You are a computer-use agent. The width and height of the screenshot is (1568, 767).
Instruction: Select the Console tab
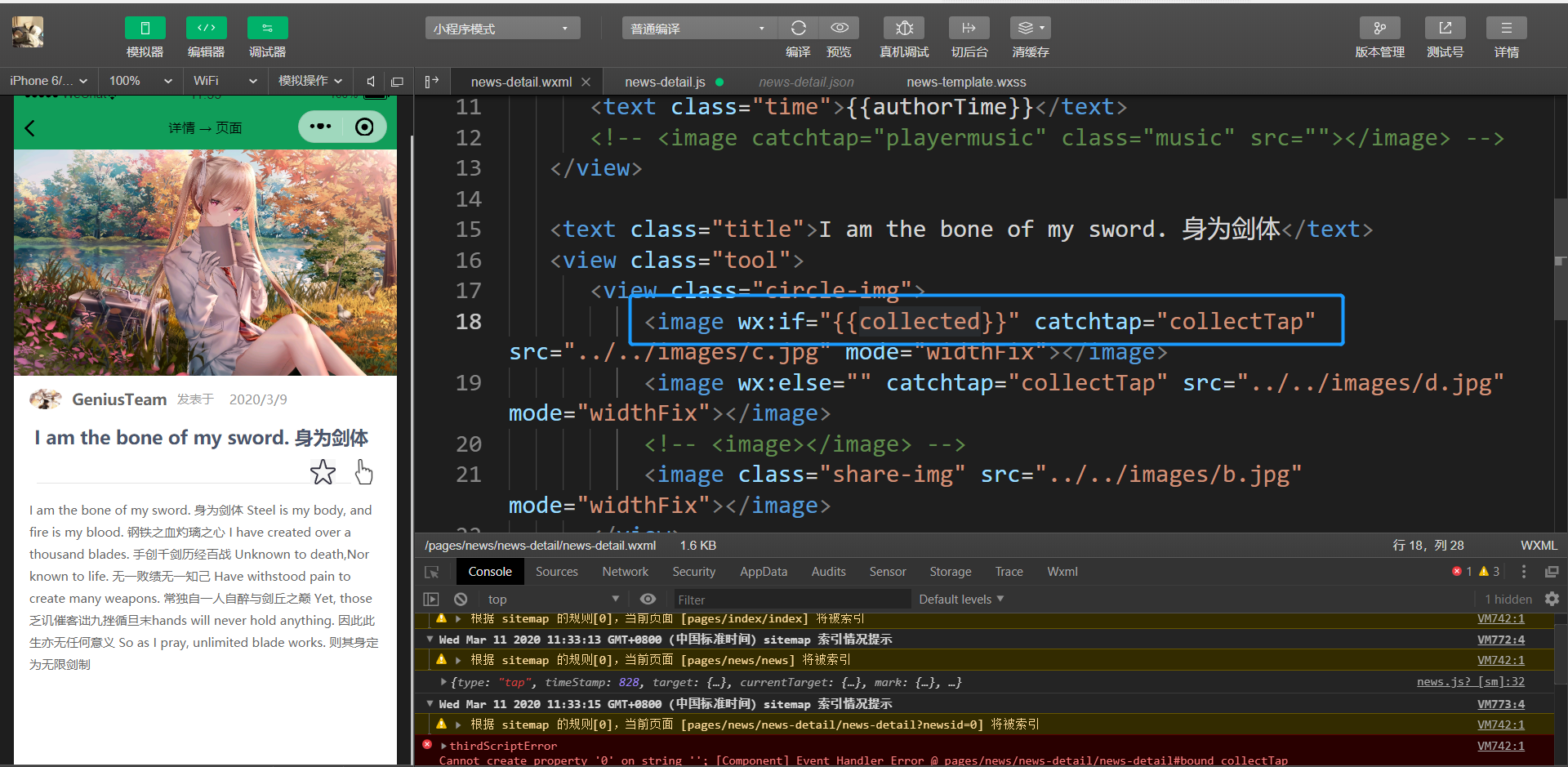(x=490, y=572)
